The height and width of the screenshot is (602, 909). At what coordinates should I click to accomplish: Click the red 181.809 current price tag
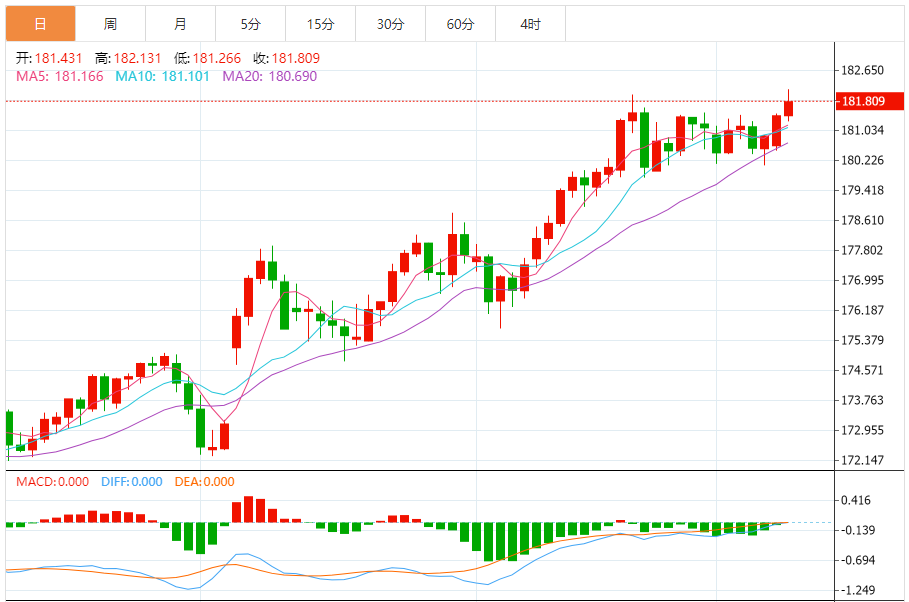click(864, 101)
